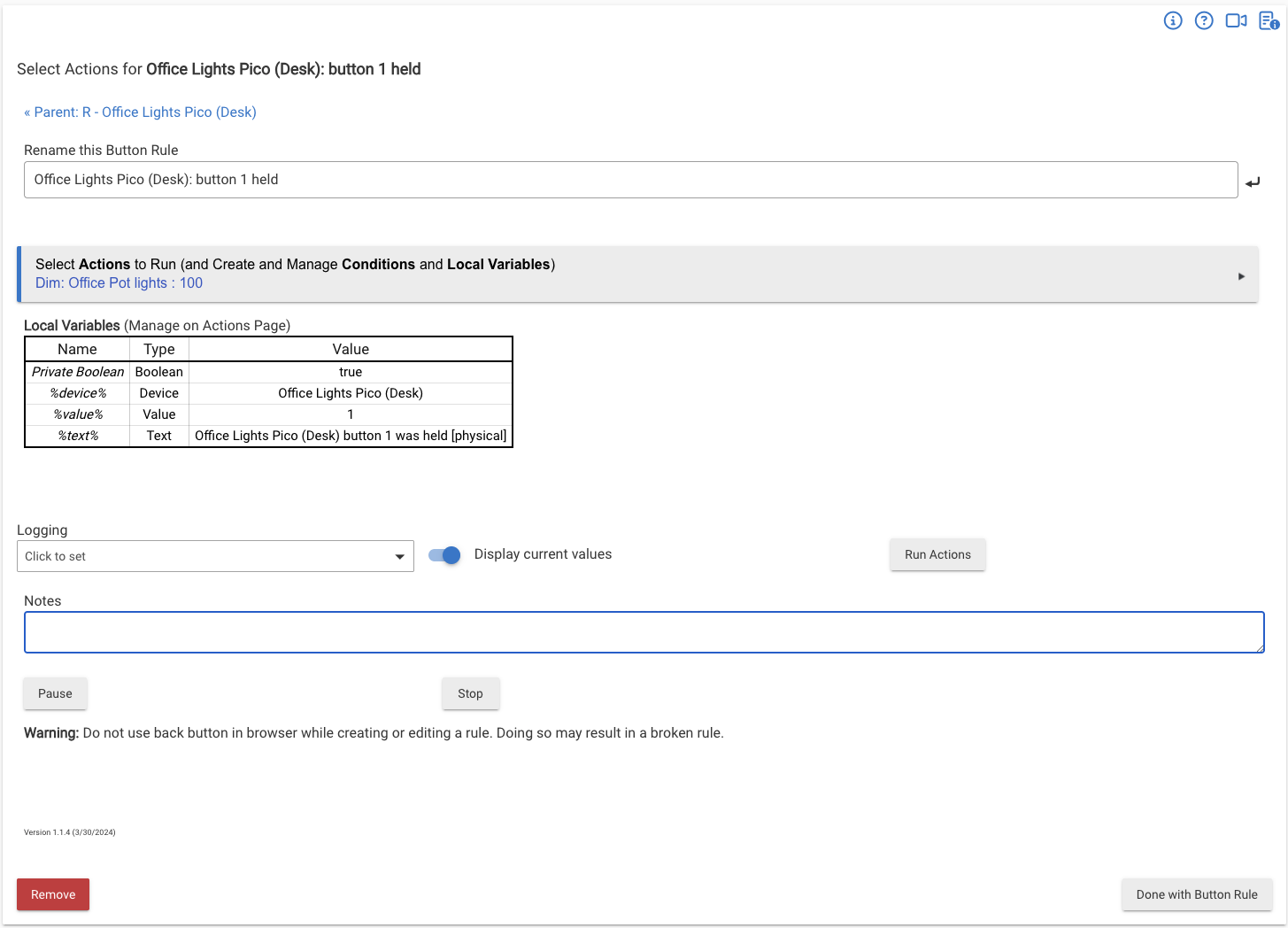
Task: Click the Rename this Button Rule field
Action: click(x=630, y=180)
